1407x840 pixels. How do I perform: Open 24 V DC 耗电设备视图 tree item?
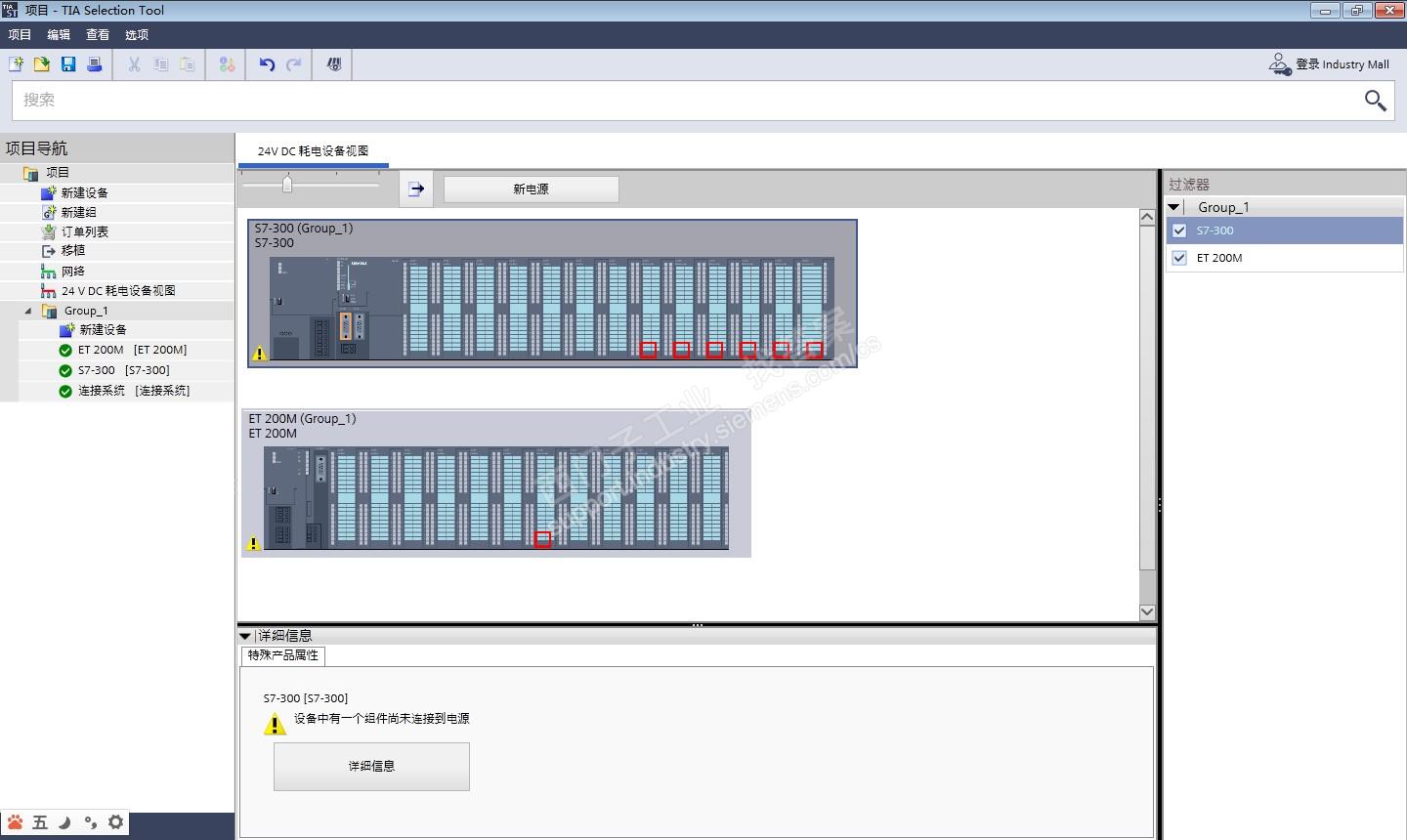click(118, 291)
